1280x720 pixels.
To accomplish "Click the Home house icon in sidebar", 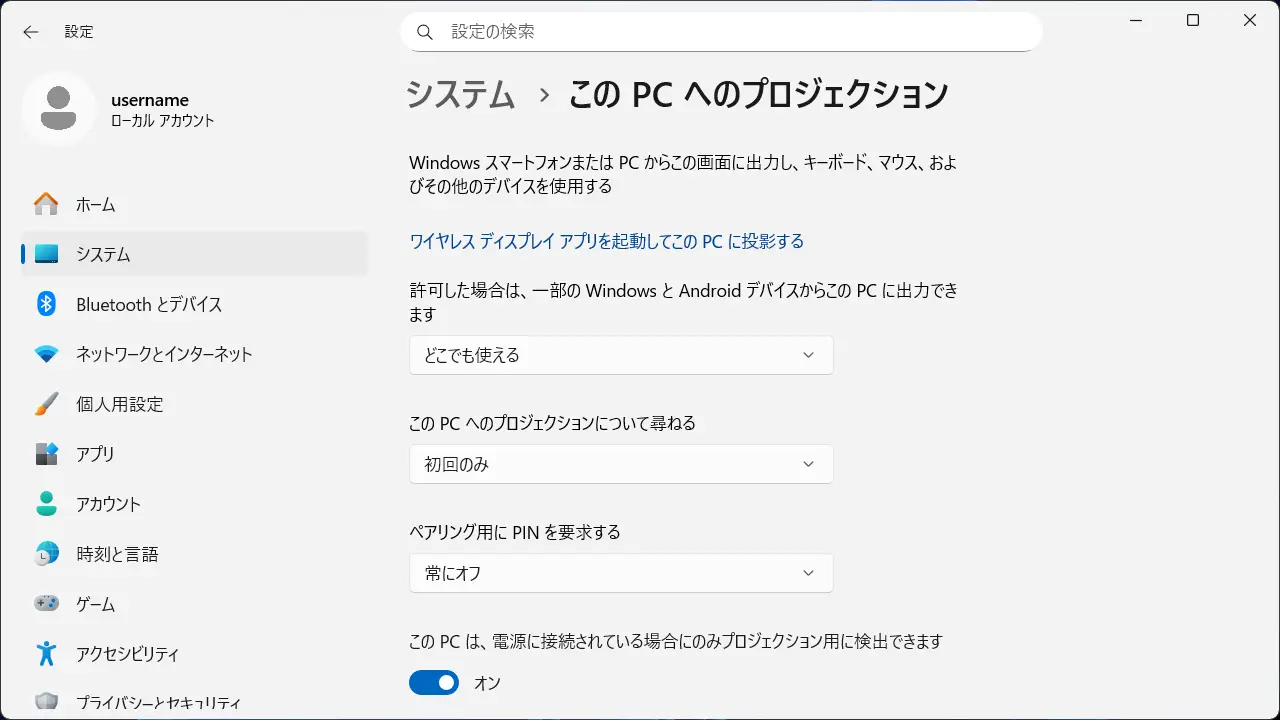I will coord(46,204).
